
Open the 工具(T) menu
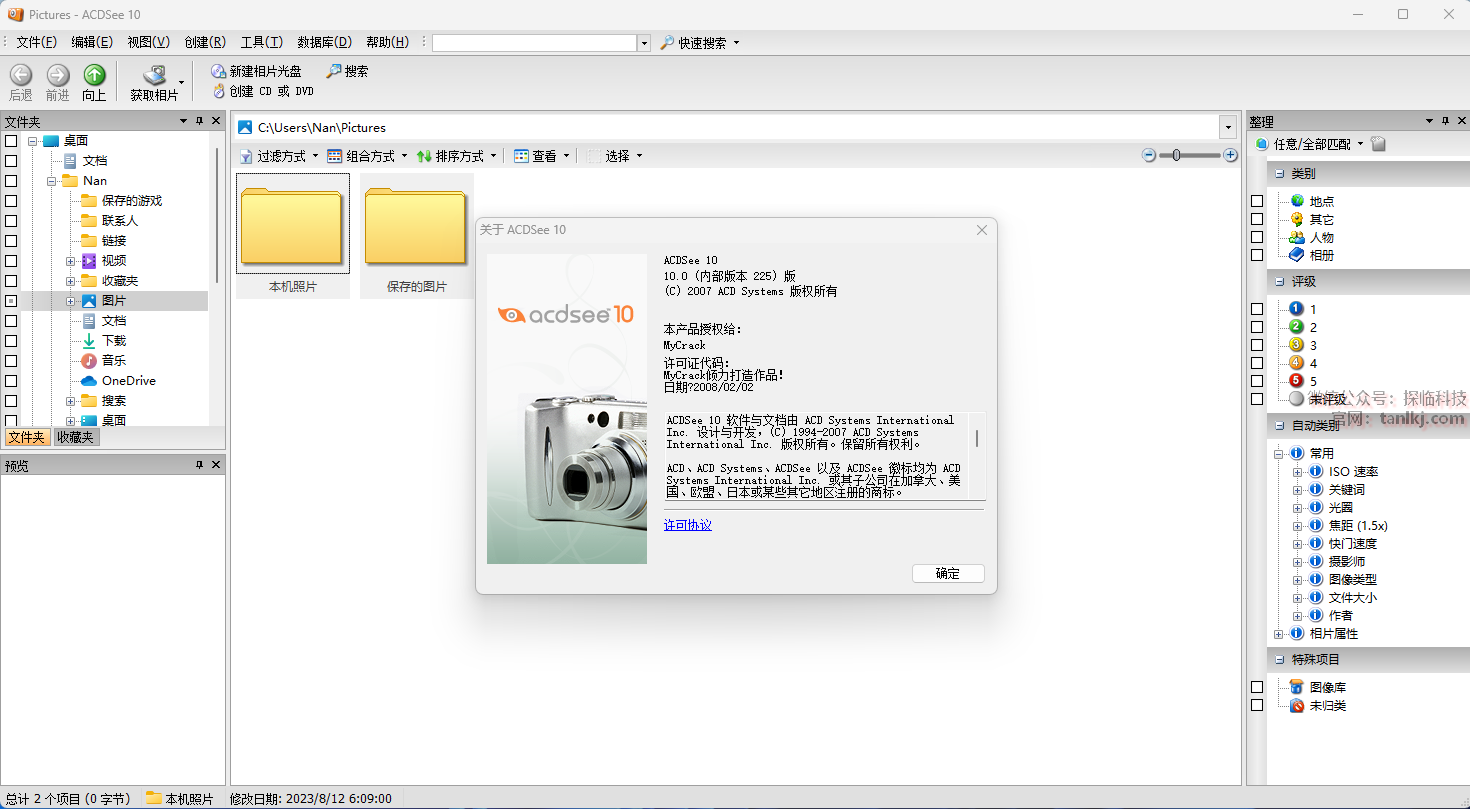262,42
